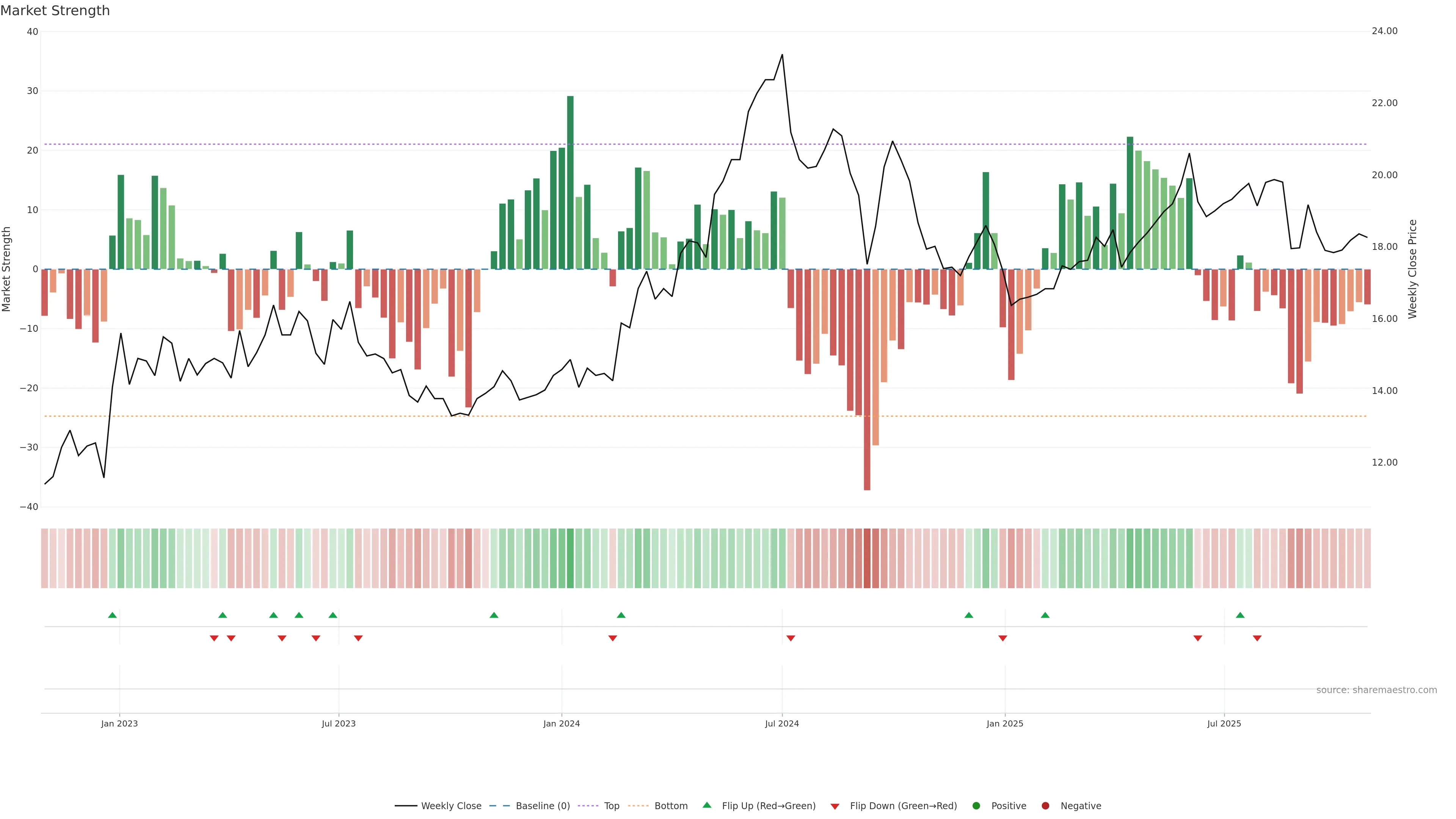Image resolution: width=1456 pixels, height=819 pixels.
Task: Click the last red flip-down triangle after Jul 2025
Action: click(1257, 638)
